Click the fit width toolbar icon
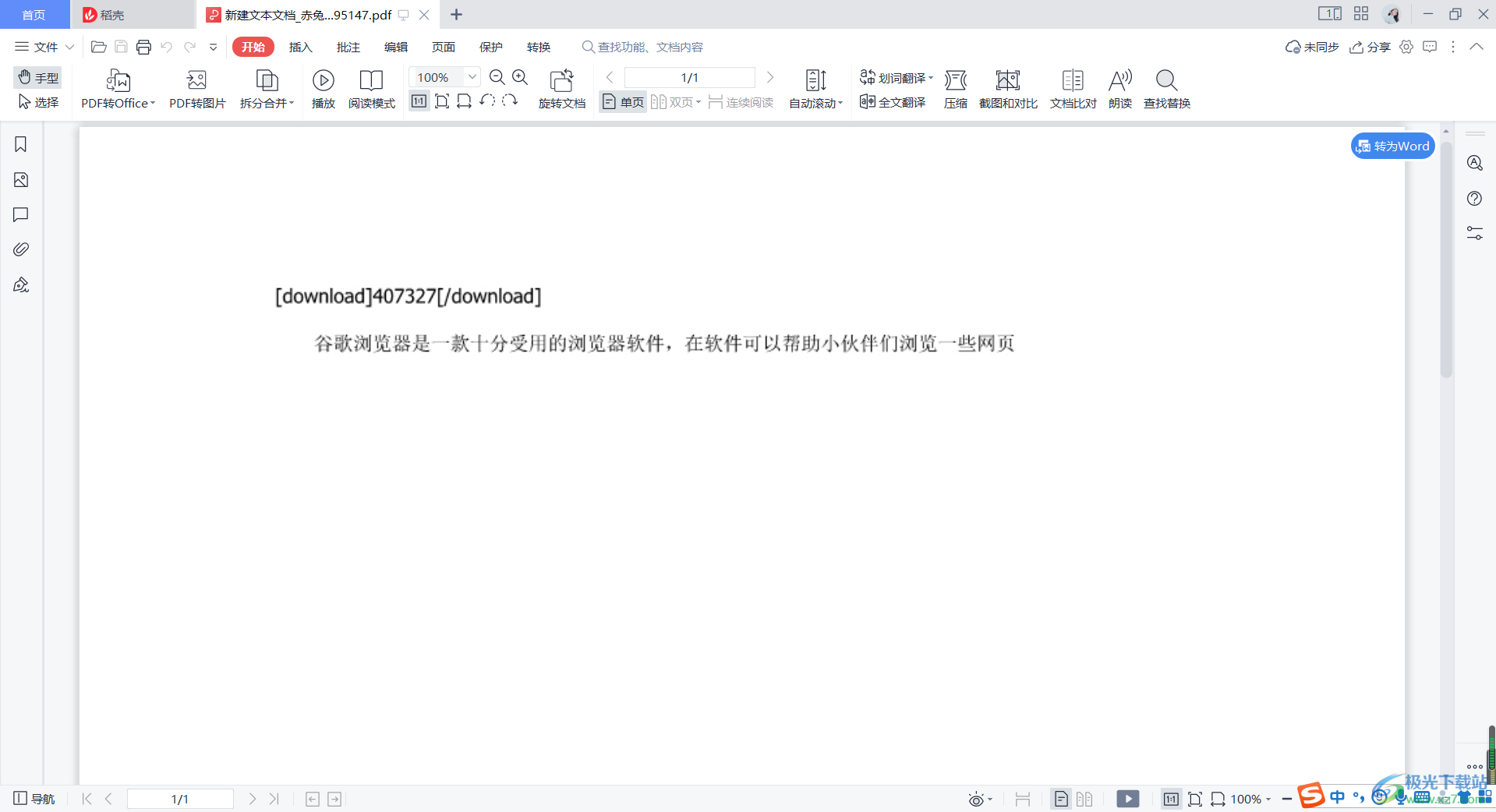Screen dimensions: 1496x812 [465, 101]
